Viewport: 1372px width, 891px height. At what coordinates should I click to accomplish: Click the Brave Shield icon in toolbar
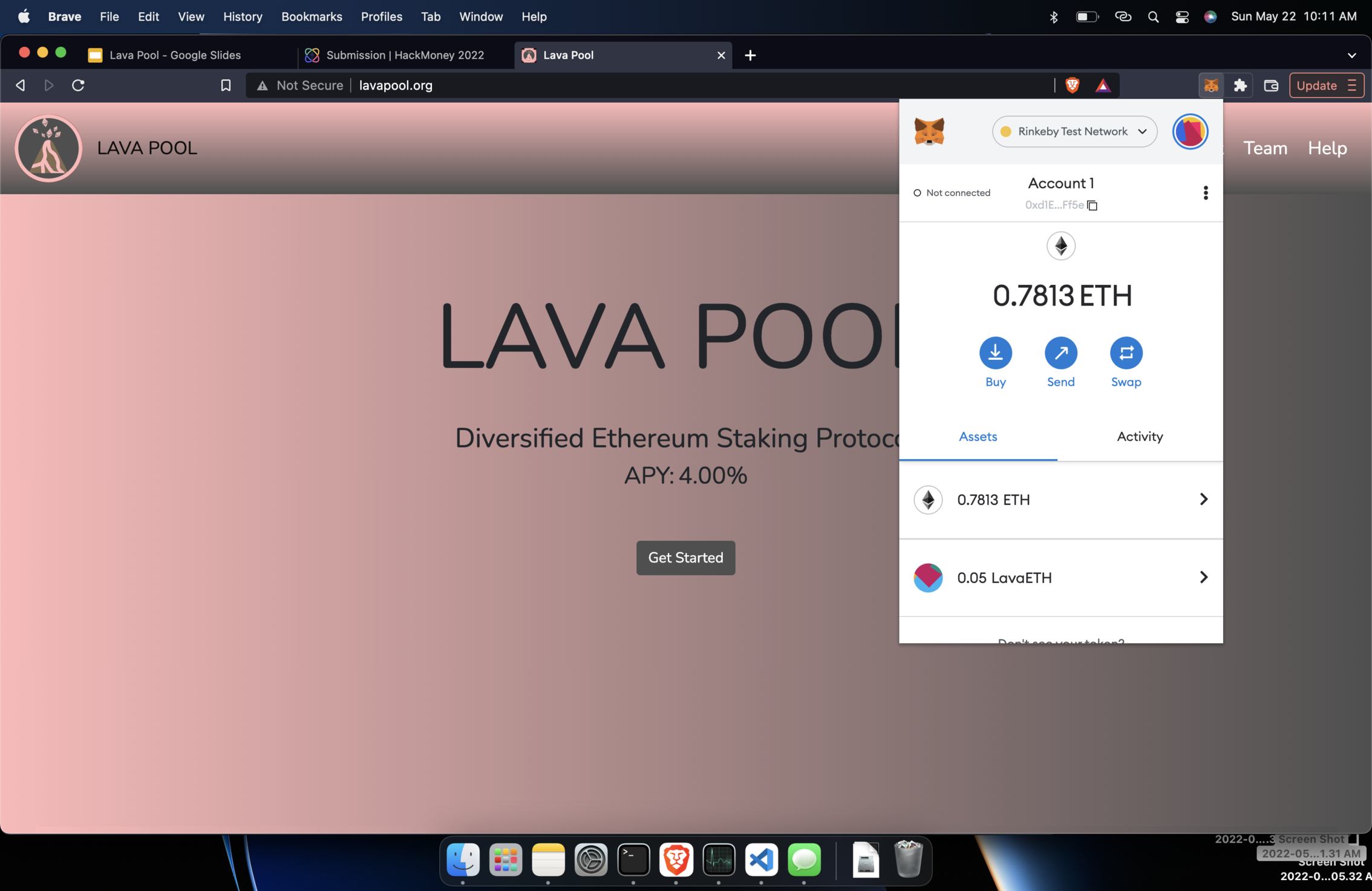click(x=1072, y=85)
